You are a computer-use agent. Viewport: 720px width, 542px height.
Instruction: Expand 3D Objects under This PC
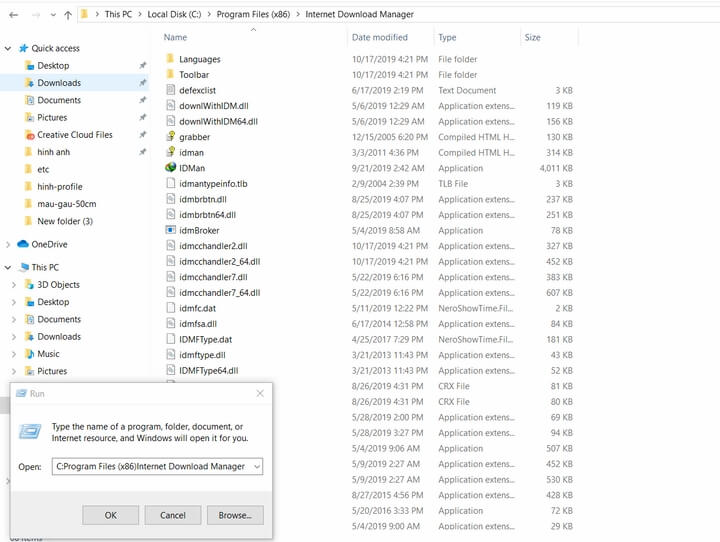[14, 285]
